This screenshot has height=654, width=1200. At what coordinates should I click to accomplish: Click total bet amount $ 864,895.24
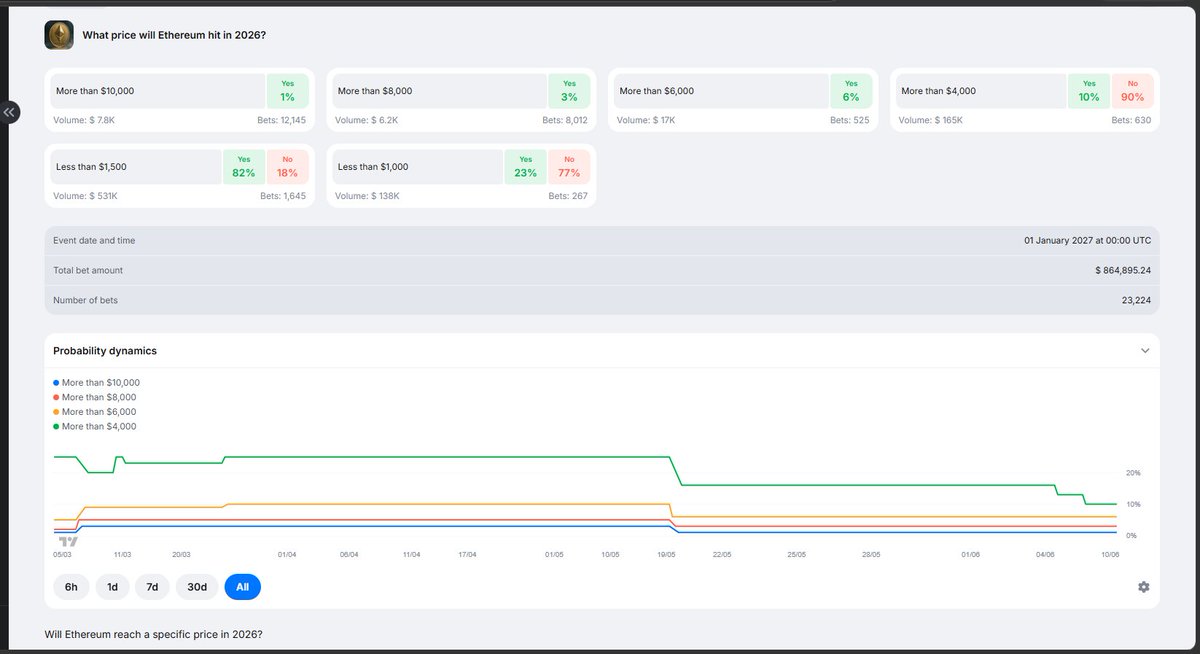[1123, 270]
